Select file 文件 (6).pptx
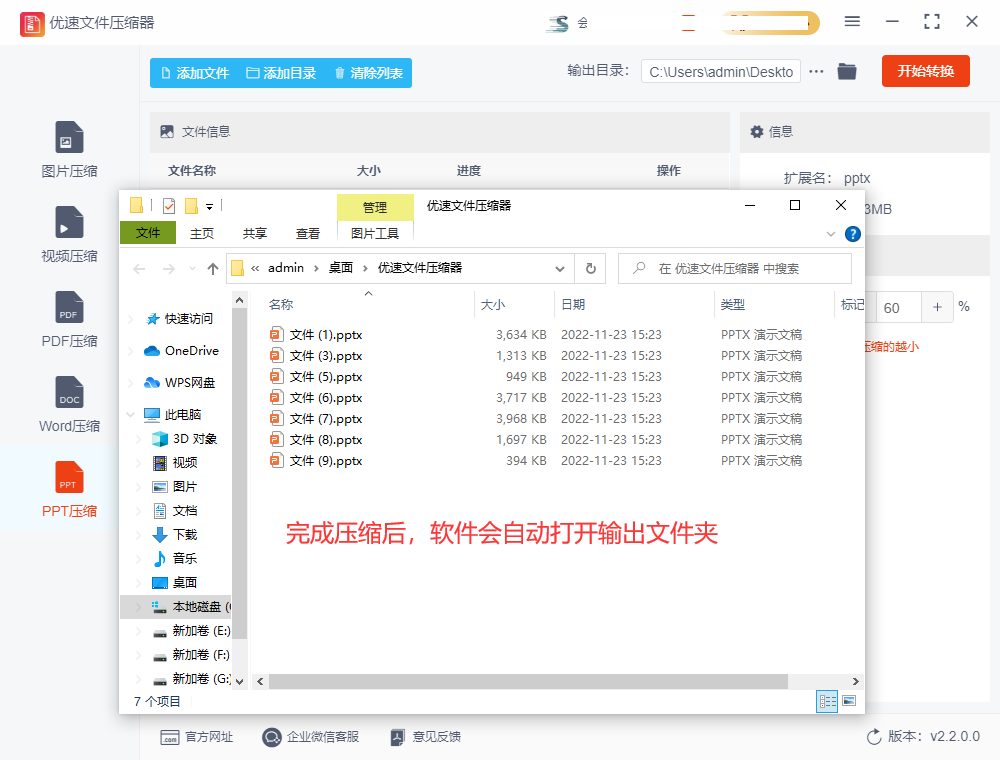Screen dimensions: 1000x760 point(316,398)
